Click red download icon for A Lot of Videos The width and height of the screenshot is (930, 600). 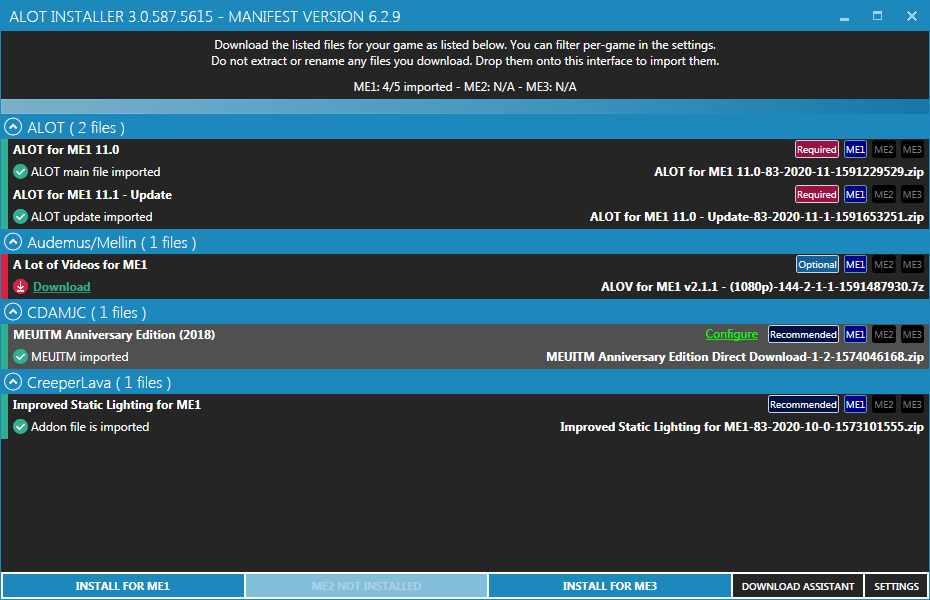point(20,287)
